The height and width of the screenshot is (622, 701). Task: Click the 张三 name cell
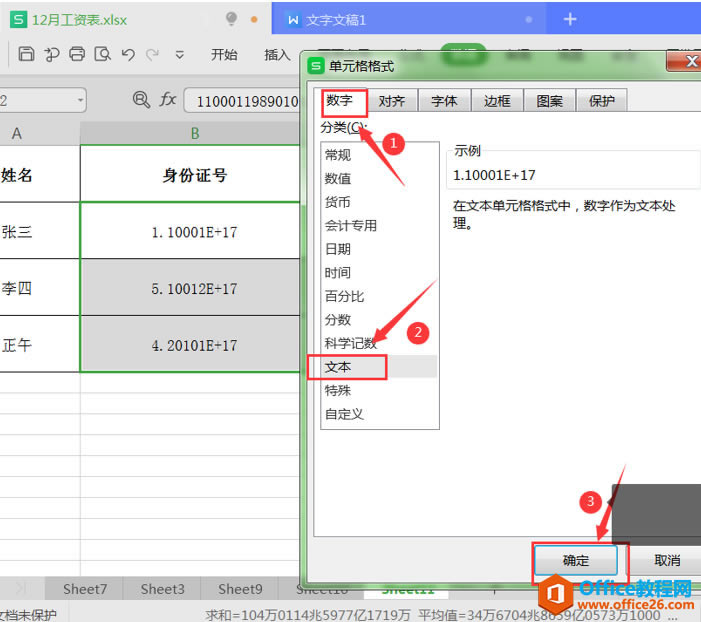(39, 231)
